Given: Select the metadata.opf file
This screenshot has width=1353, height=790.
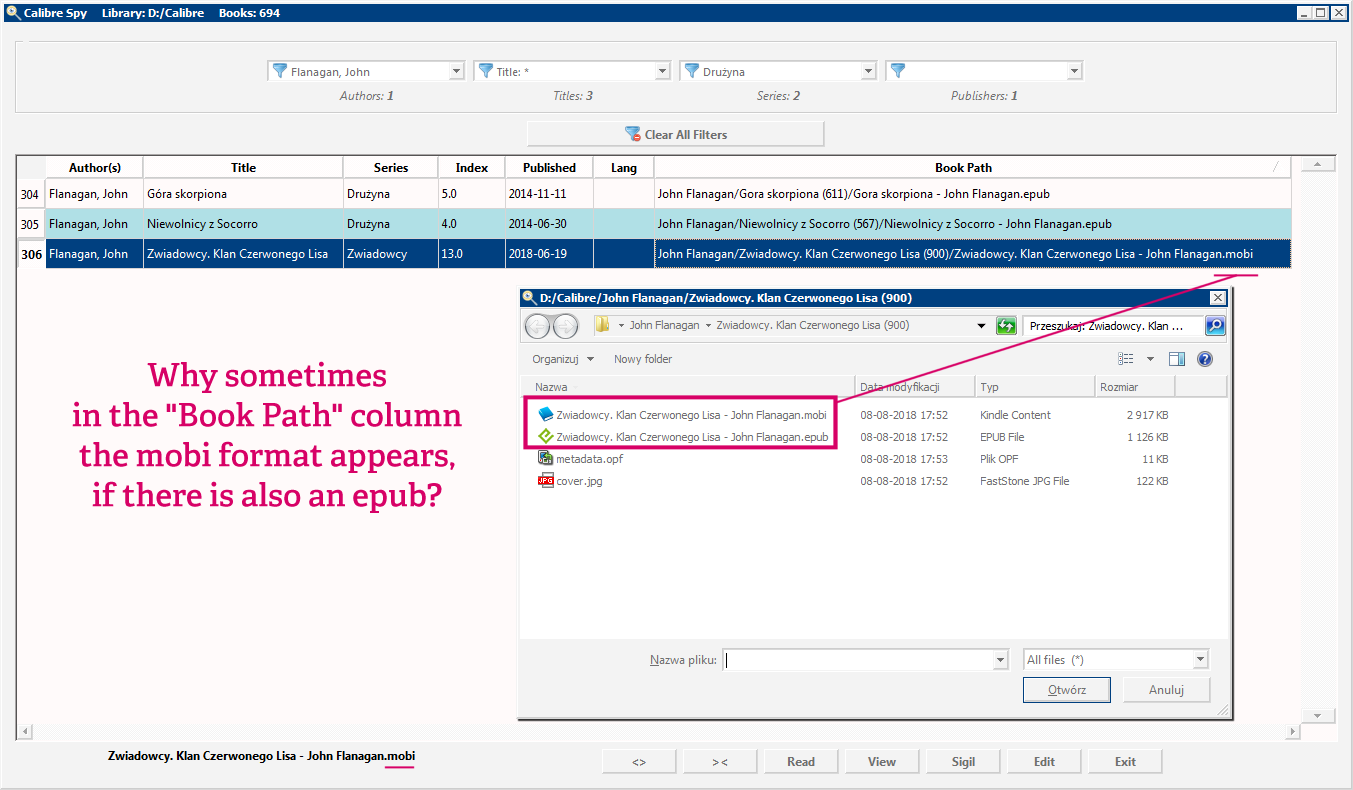Looking at the screenshot, I should pos(580,459).
